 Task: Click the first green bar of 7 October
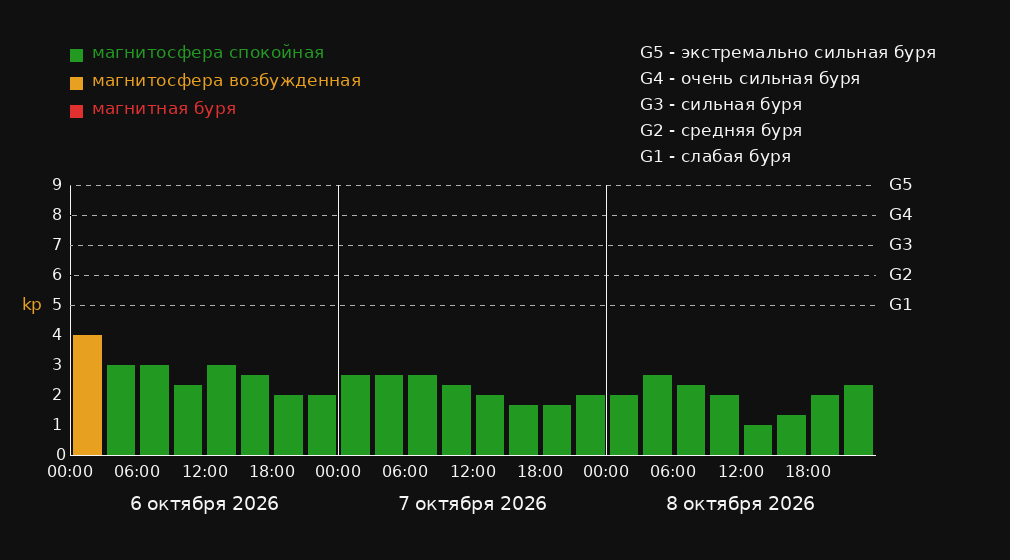coord(356,415)
